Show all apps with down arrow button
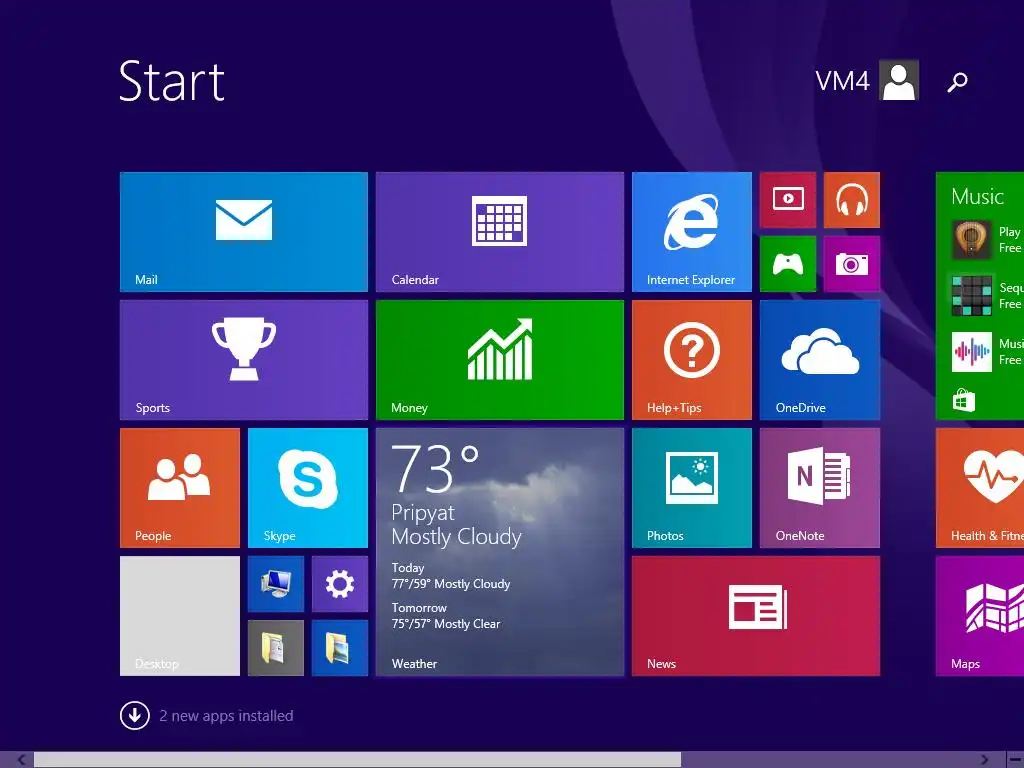 coord(135,716)
